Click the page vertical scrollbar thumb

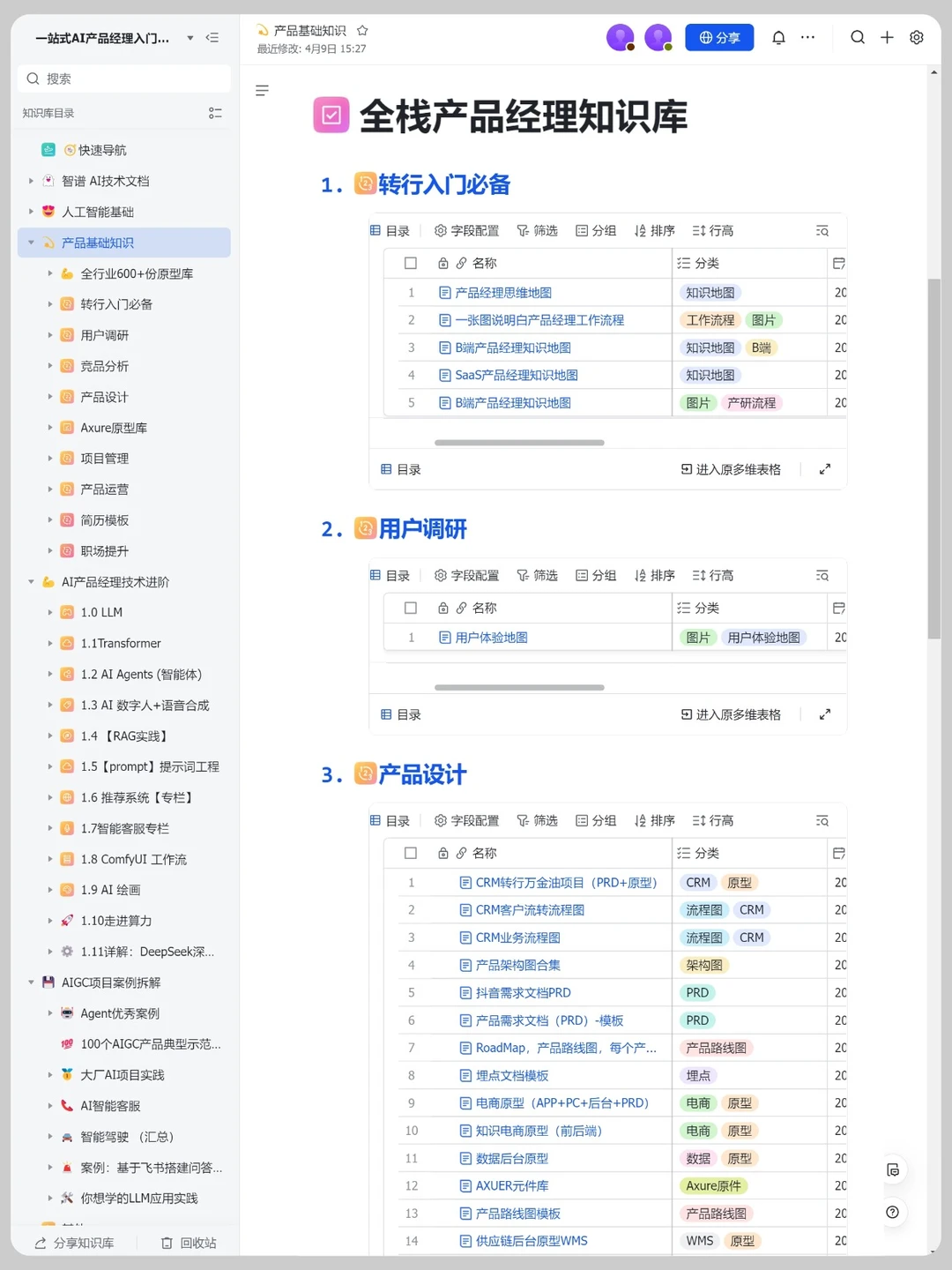point(933,459)
